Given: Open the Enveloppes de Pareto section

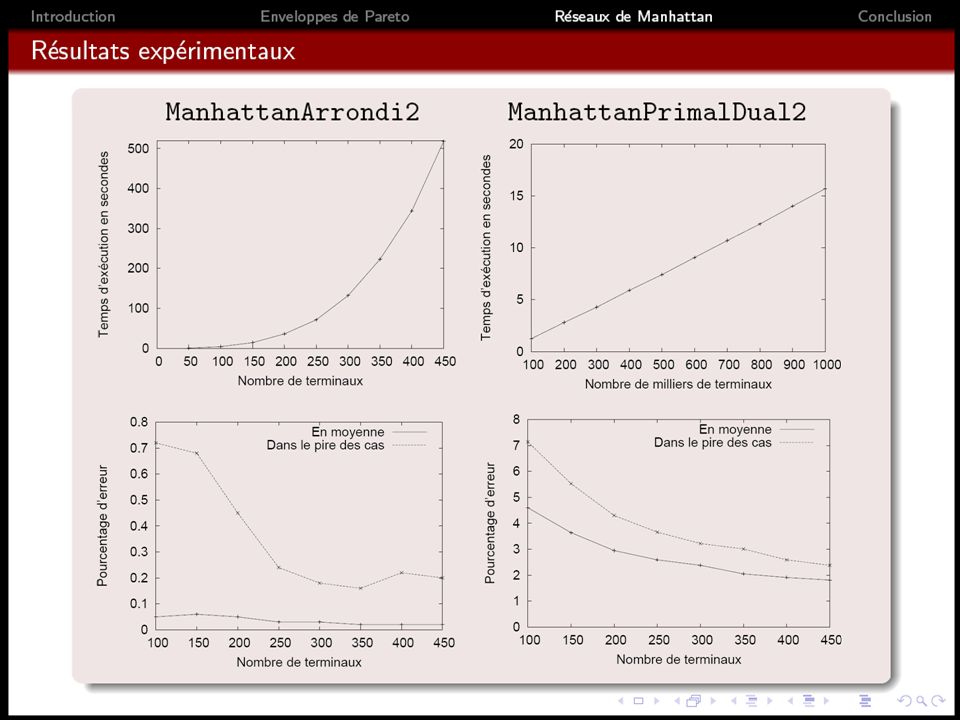Looking at the screenshot, I should [335, 17].
